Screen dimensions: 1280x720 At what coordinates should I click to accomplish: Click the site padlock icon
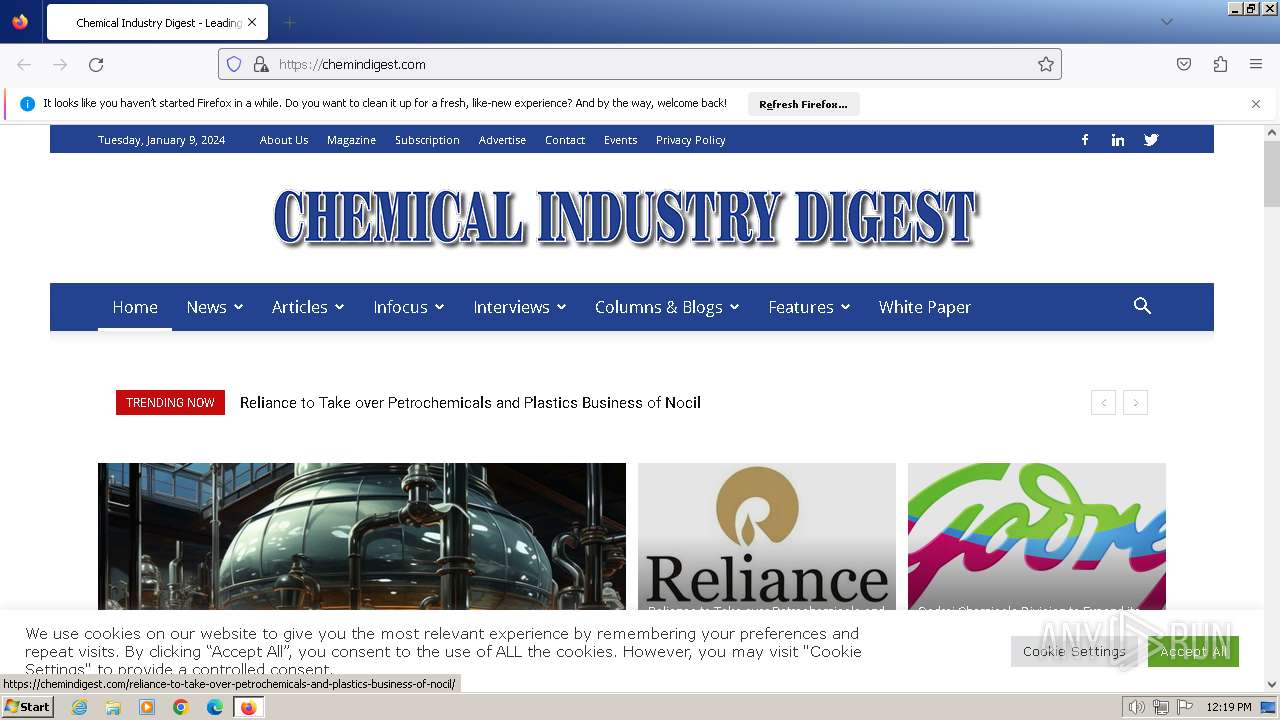point(260,64)
